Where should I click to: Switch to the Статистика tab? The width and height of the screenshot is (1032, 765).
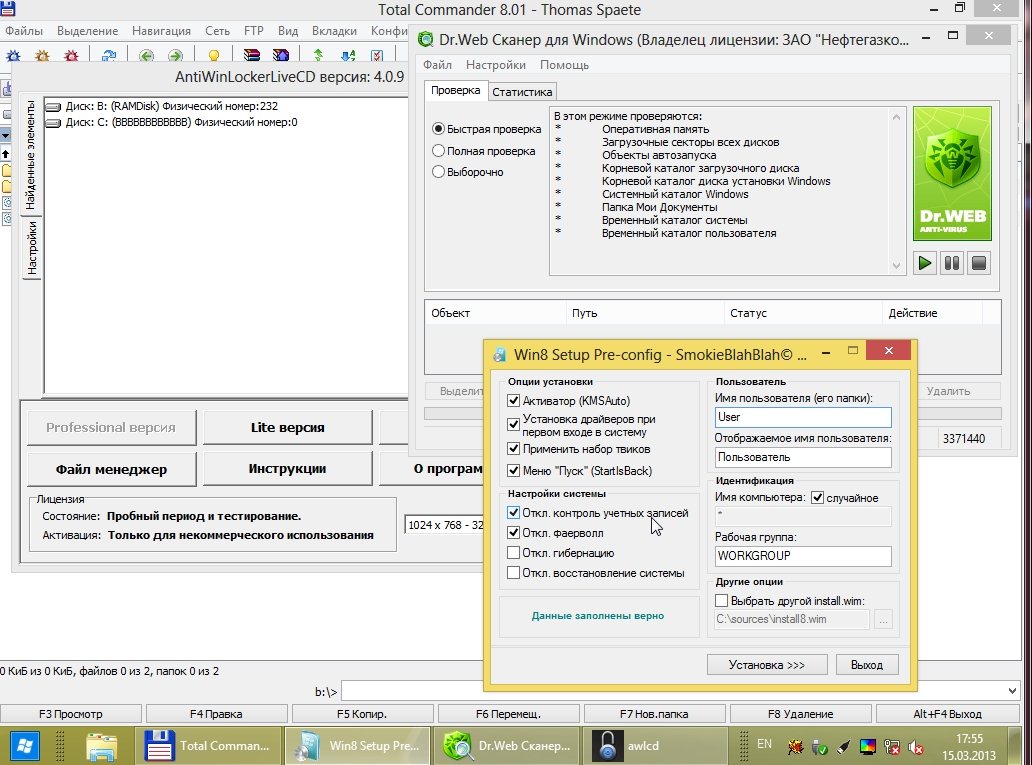521,92
